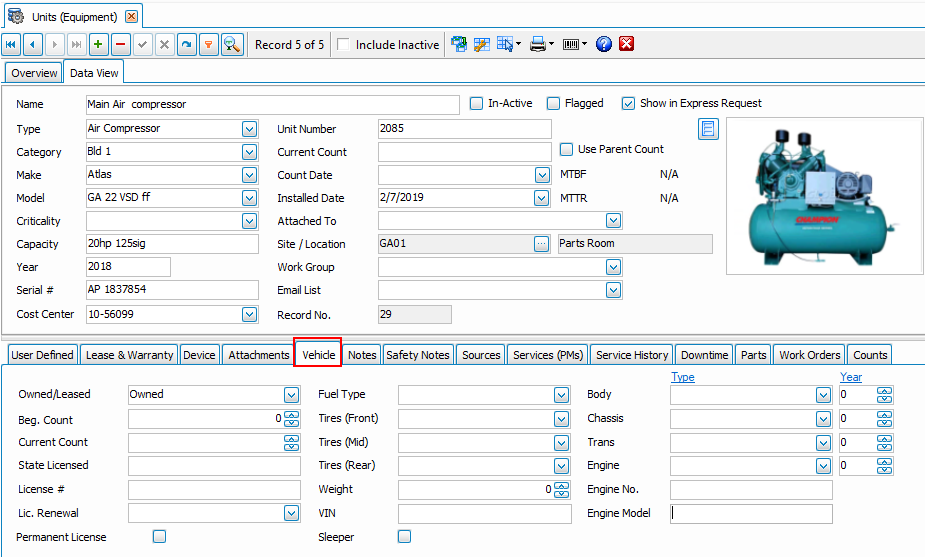
Task: Check the Flagged checkbox
Action: (553, 103)
